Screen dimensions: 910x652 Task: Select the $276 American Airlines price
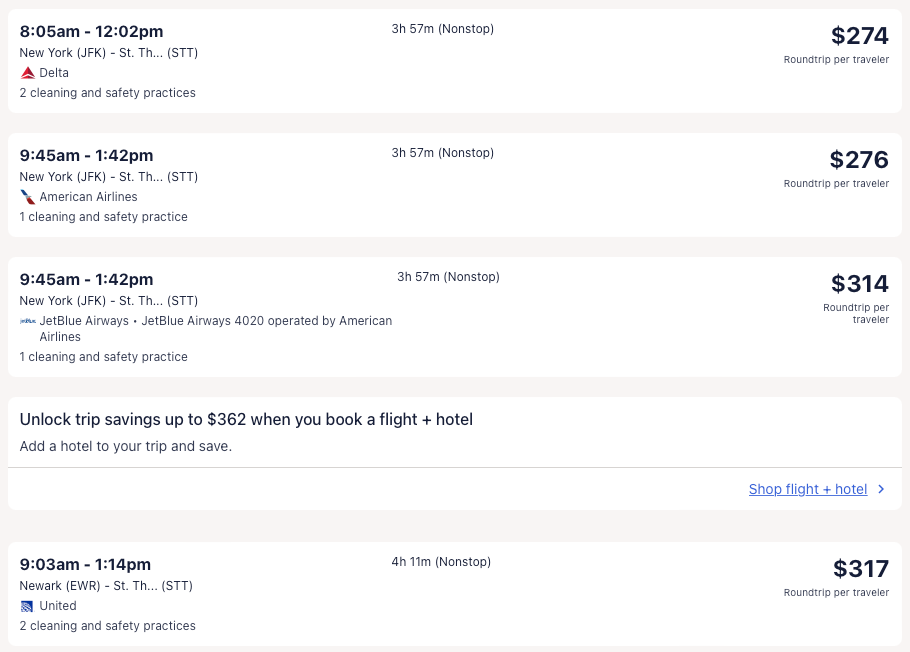(858, 160)
